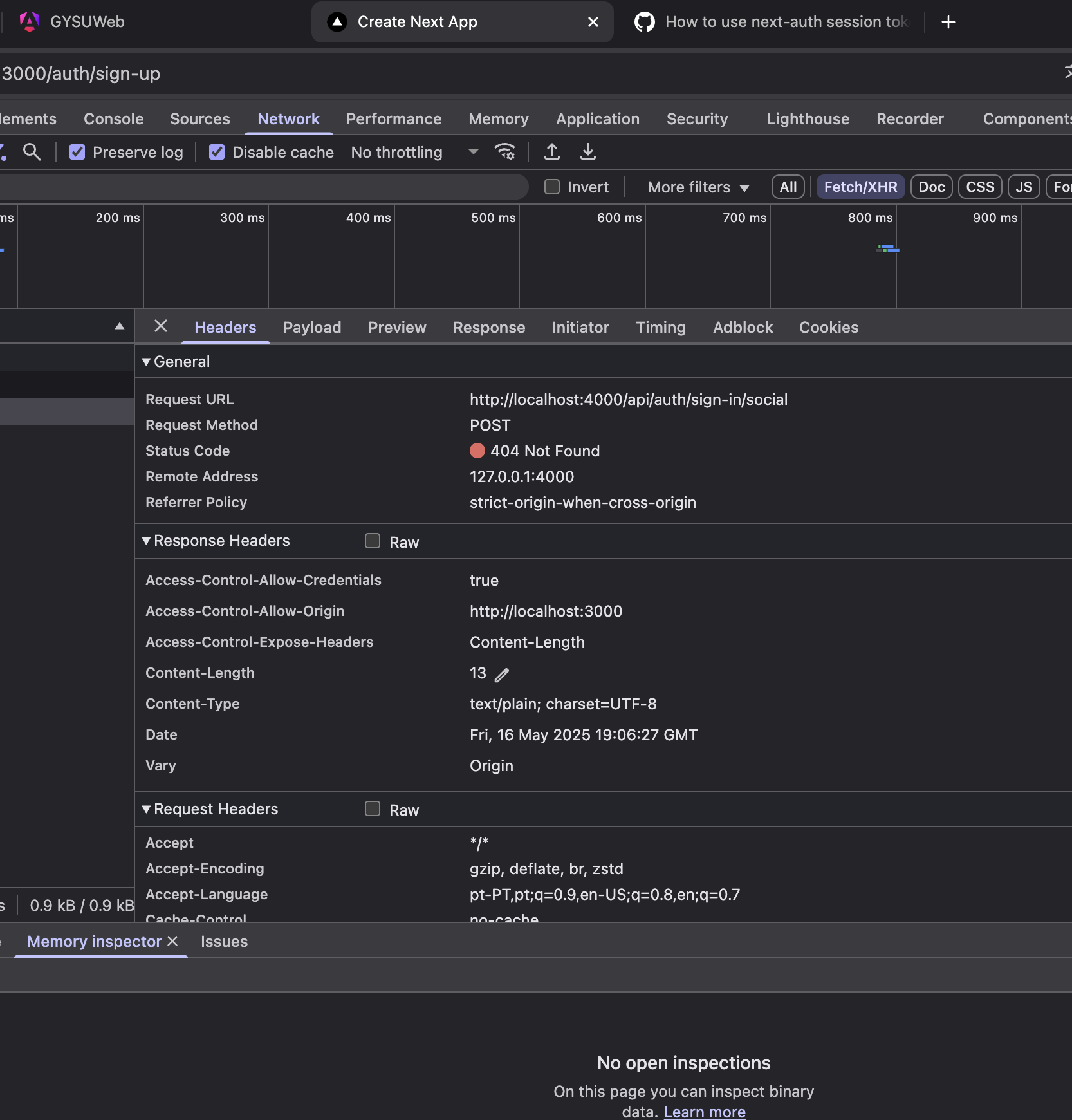Click the request bar in the timeline overview
This screenshot has height=1120, width=1072.
pyautogui.click(x=888, y=248)
